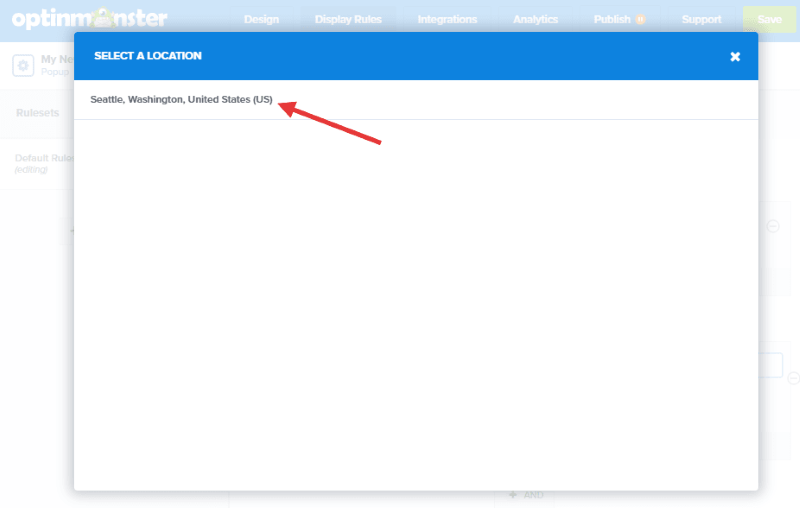
Task: Open the Display Rules tab
Action: (x=348, y=19)
